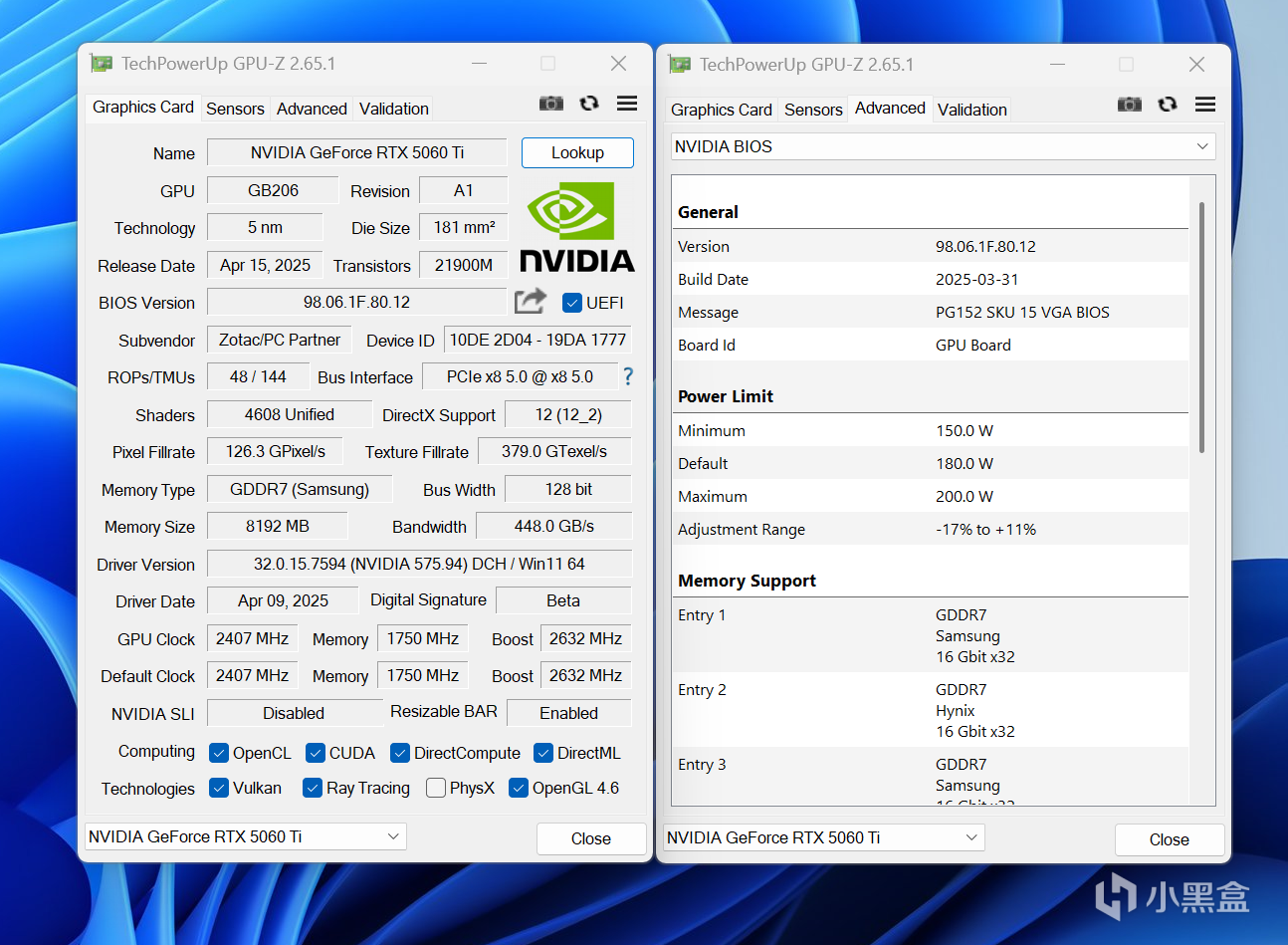Click screenshot camera icon in left GPU-Z window
The height and width of the screenshot is (945, 1288).
coord(550,104)
